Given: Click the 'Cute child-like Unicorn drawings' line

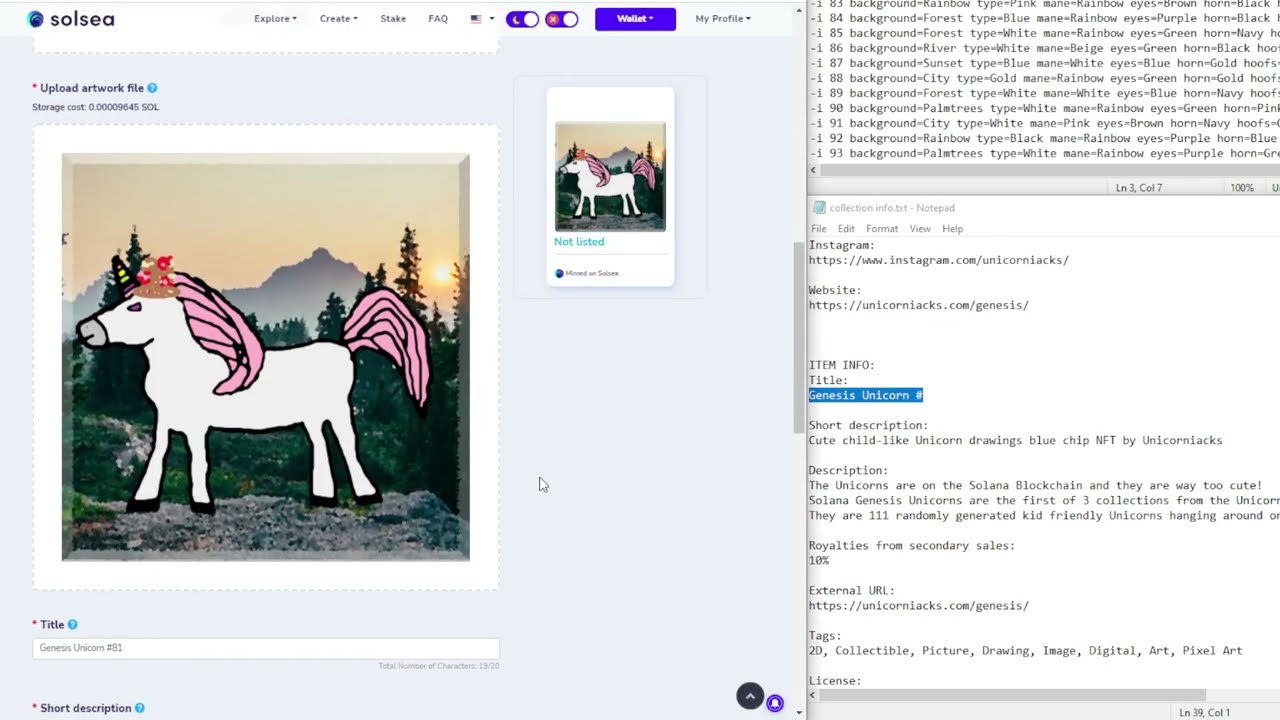Looking at the screenshot, I should tap(1016, 440).
